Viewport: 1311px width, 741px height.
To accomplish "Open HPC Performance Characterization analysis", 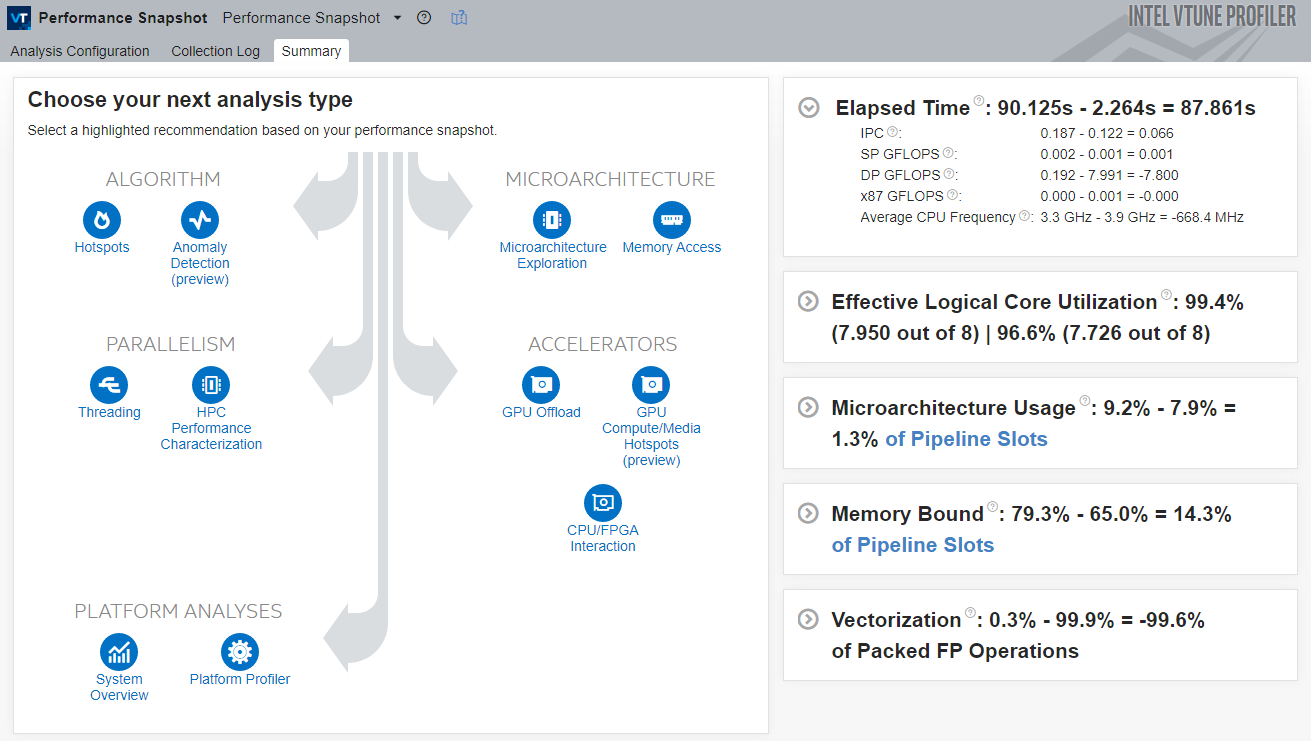I will [x=211, y=385].
